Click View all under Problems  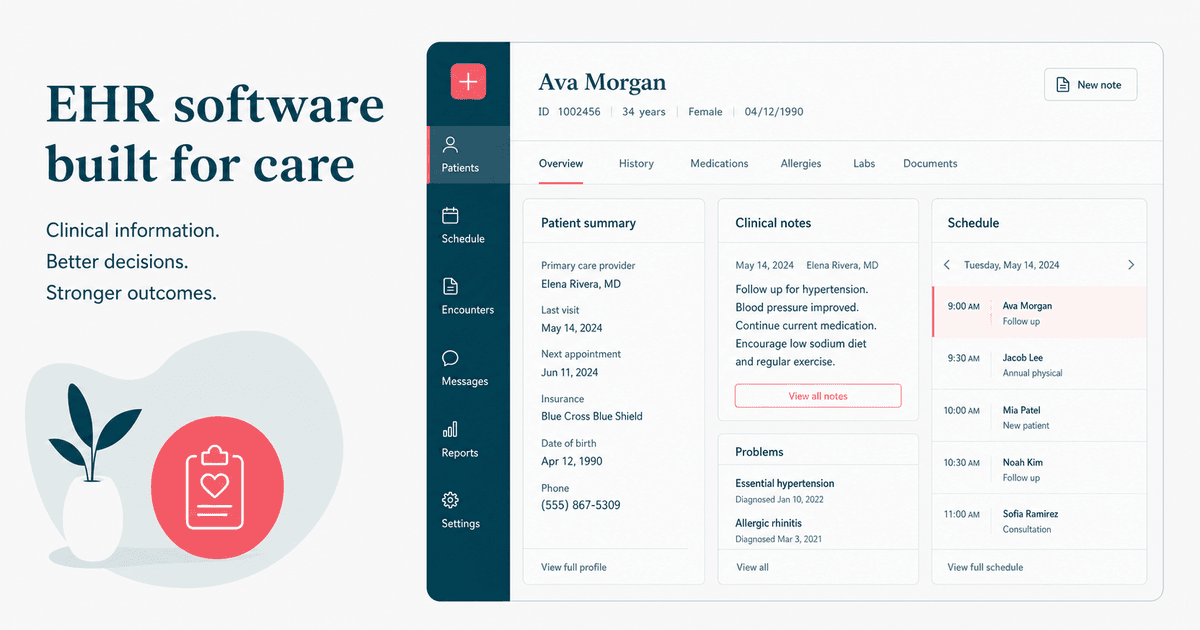753,567
